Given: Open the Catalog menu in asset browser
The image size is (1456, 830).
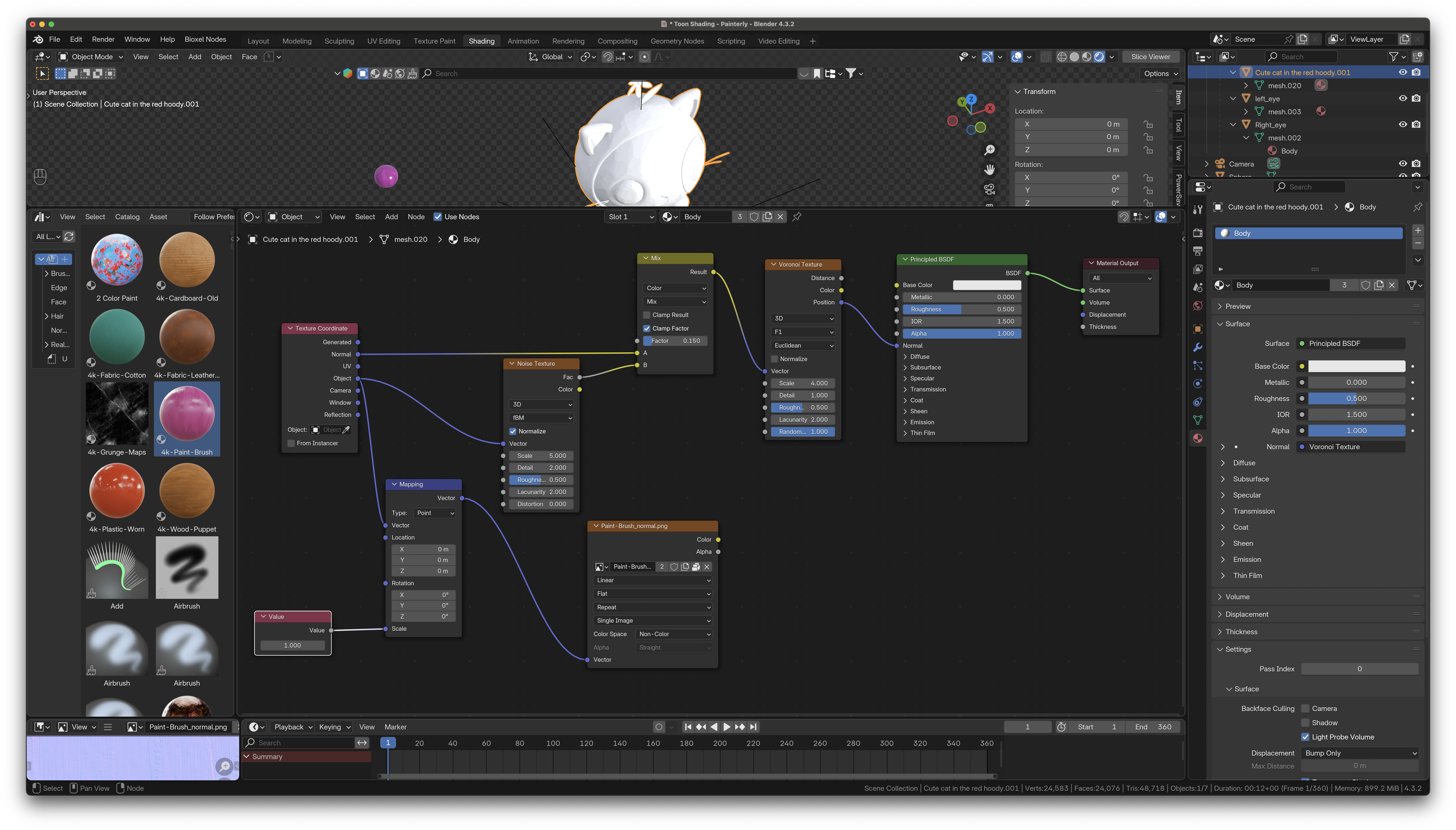Looking at the screenshot, I should [x=127, y=217].
